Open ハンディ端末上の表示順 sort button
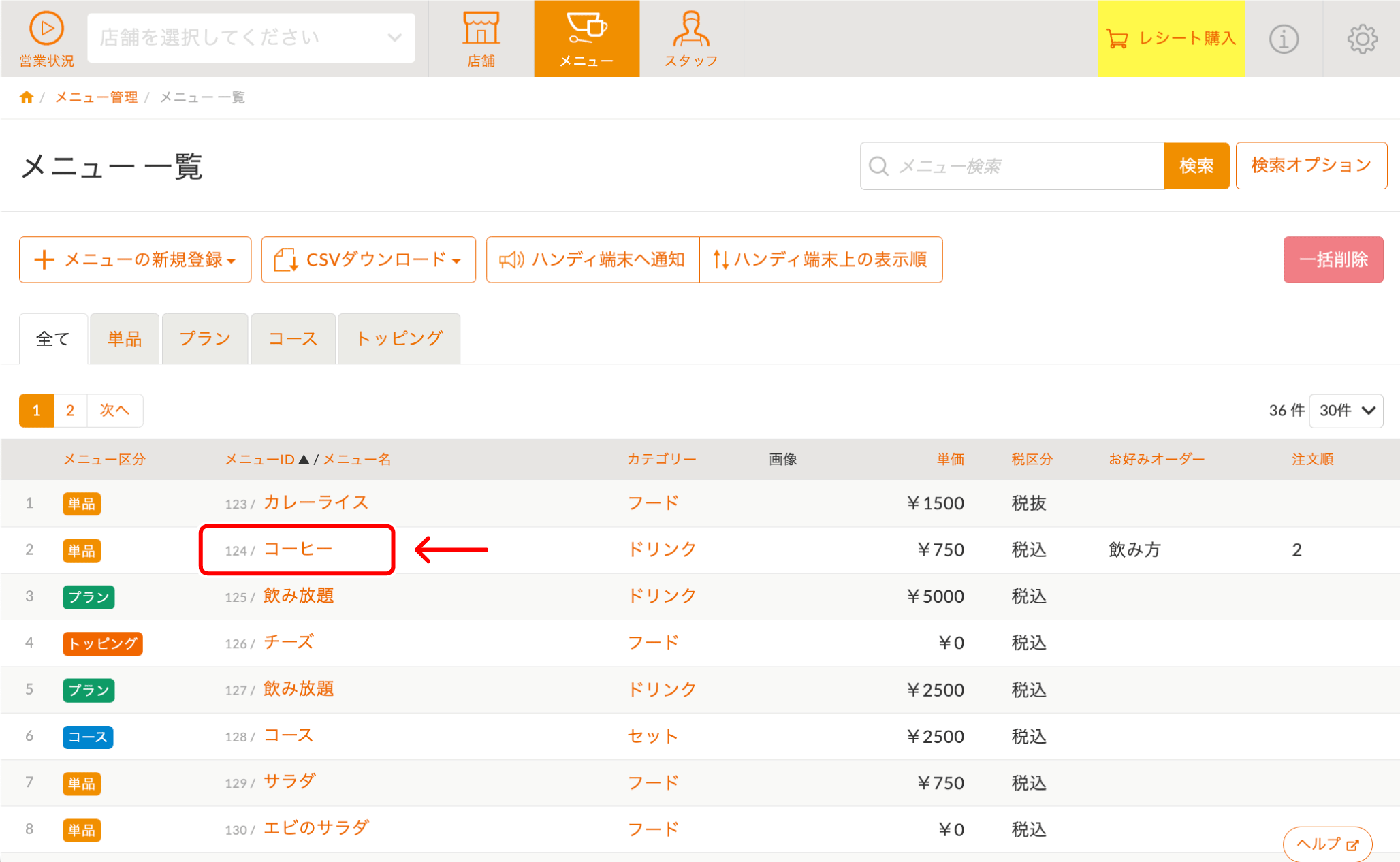The width and height of the screenshot is (1400, 862). pyautogui.click(x=821, y=259)
